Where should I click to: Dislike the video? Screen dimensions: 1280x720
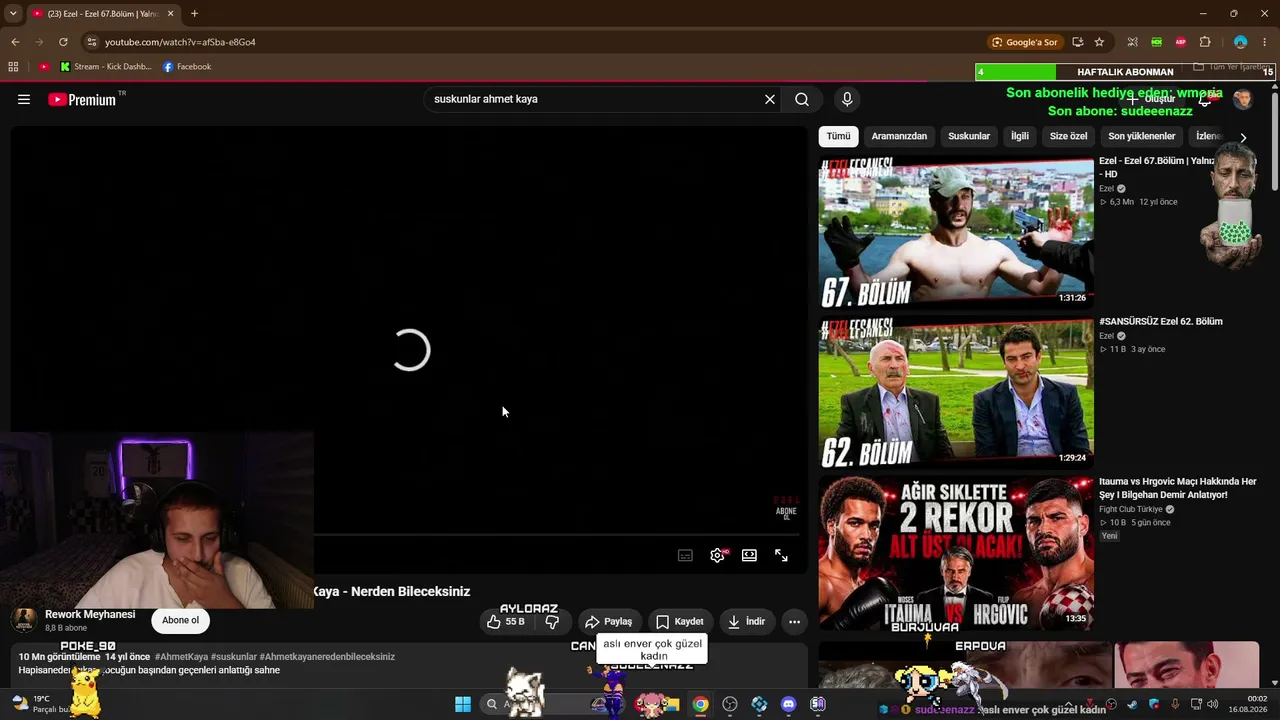pos(552,622)
